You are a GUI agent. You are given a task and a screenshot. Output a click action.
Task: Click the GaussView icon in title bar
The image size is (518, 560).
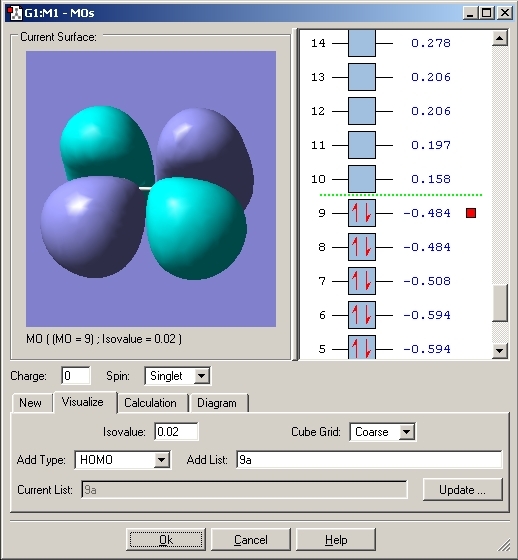pyautogui.click(x=15, y=13)
